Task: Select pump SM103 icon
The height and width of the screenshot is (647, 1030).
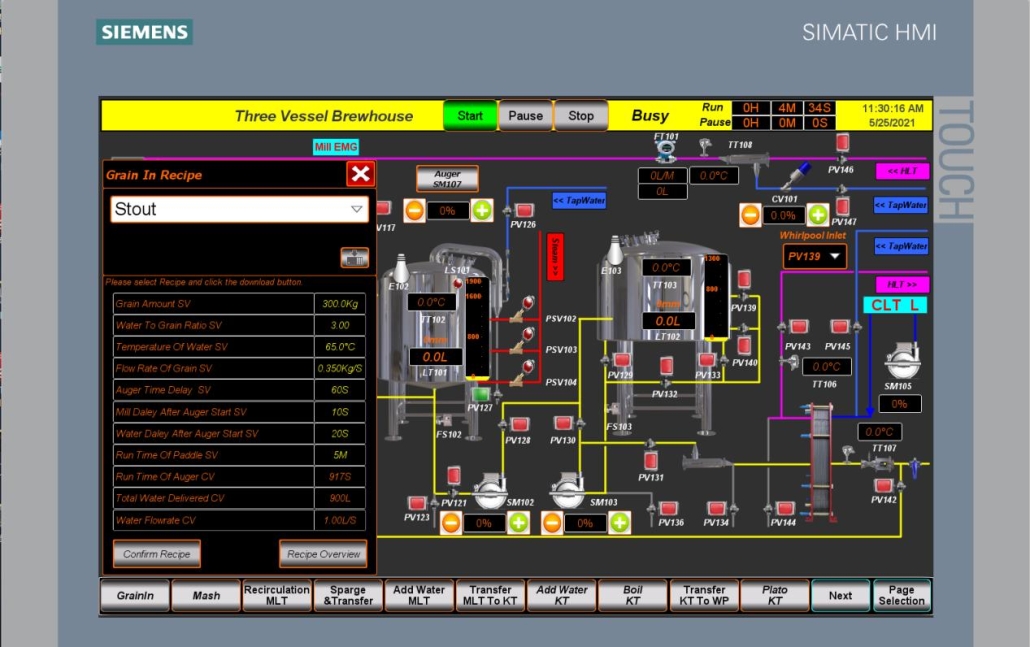Action: pos(568,490)
